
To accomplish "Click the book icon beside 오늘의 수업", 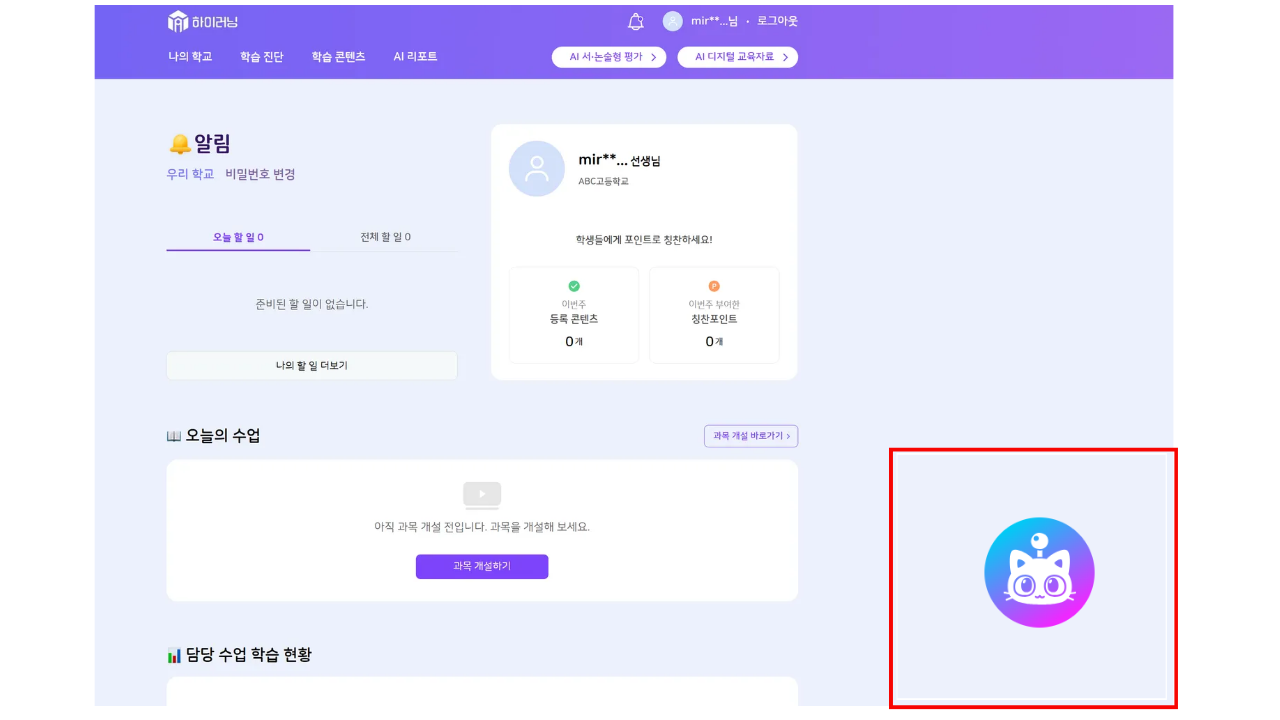I will coord(174,434).
